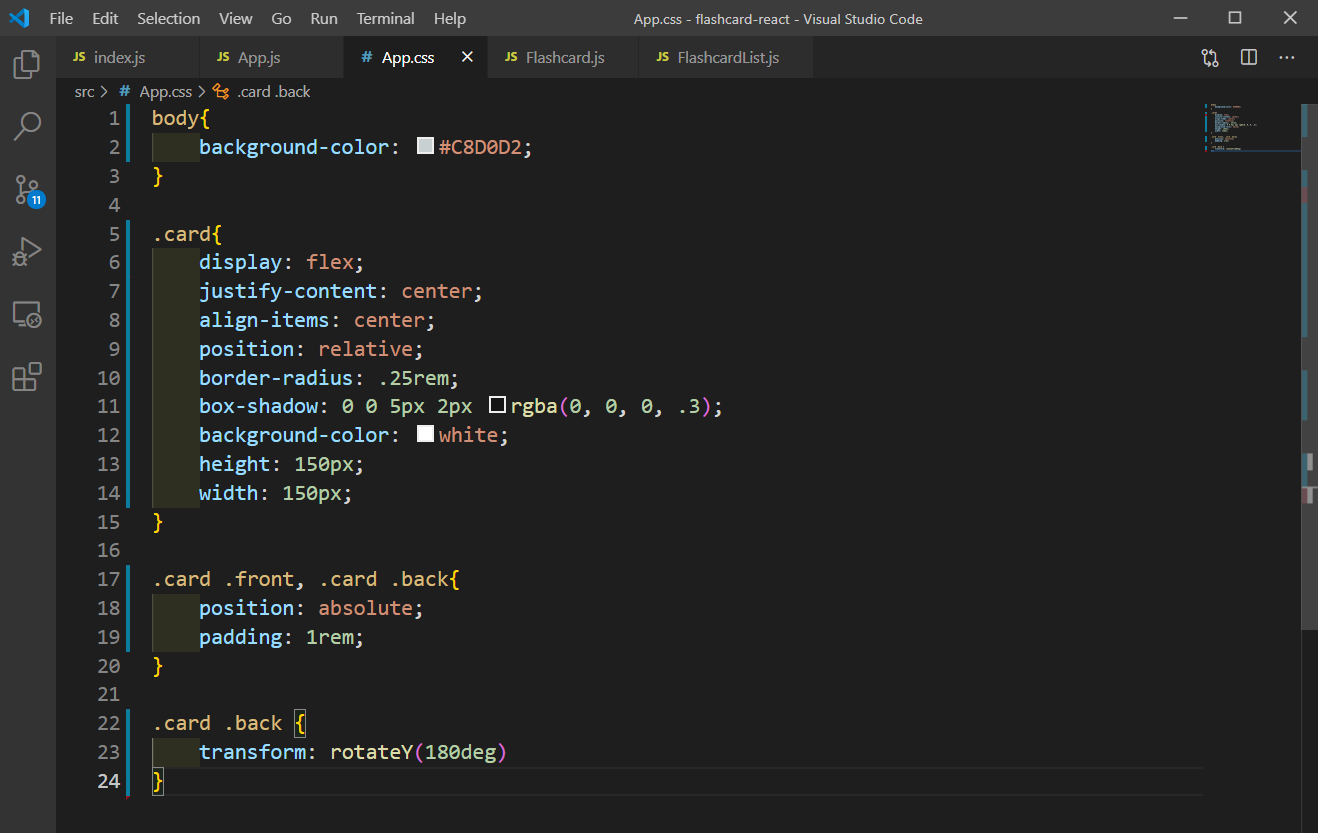The image size is (1318, 833).
Task: Switch to the App.js tab
Action: [271, 58]
